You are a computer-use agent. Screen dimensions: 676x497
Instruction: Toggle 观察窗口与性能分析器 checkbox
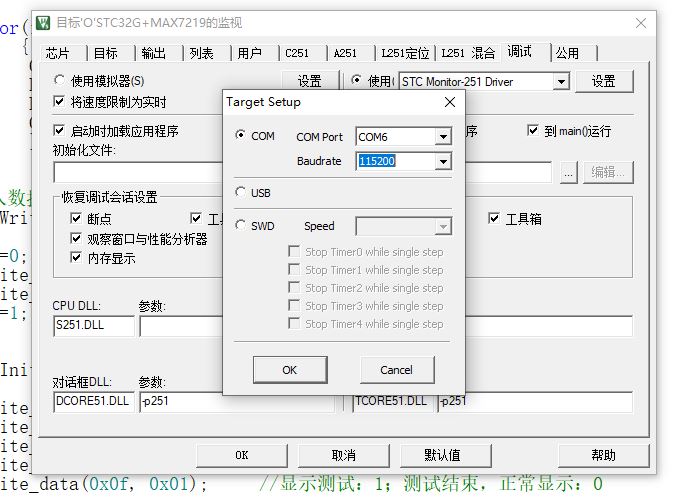pos(76,238)
